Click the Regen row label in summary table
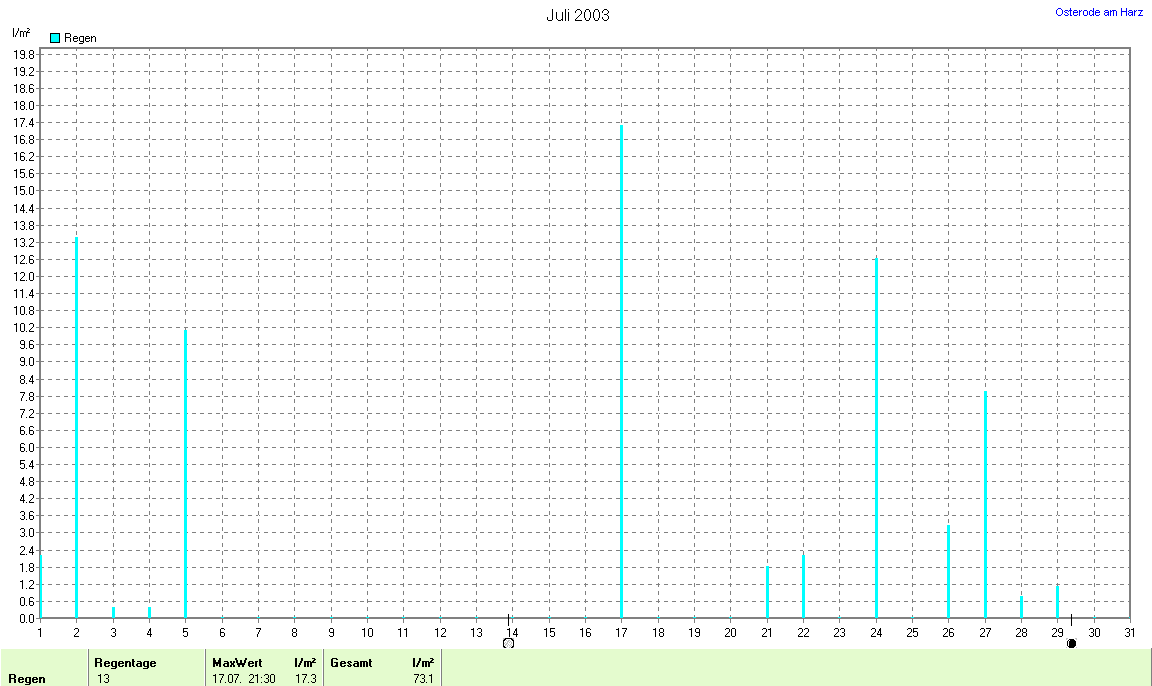The width and height of the screenshot is (1152, 686). coord(26,679)
